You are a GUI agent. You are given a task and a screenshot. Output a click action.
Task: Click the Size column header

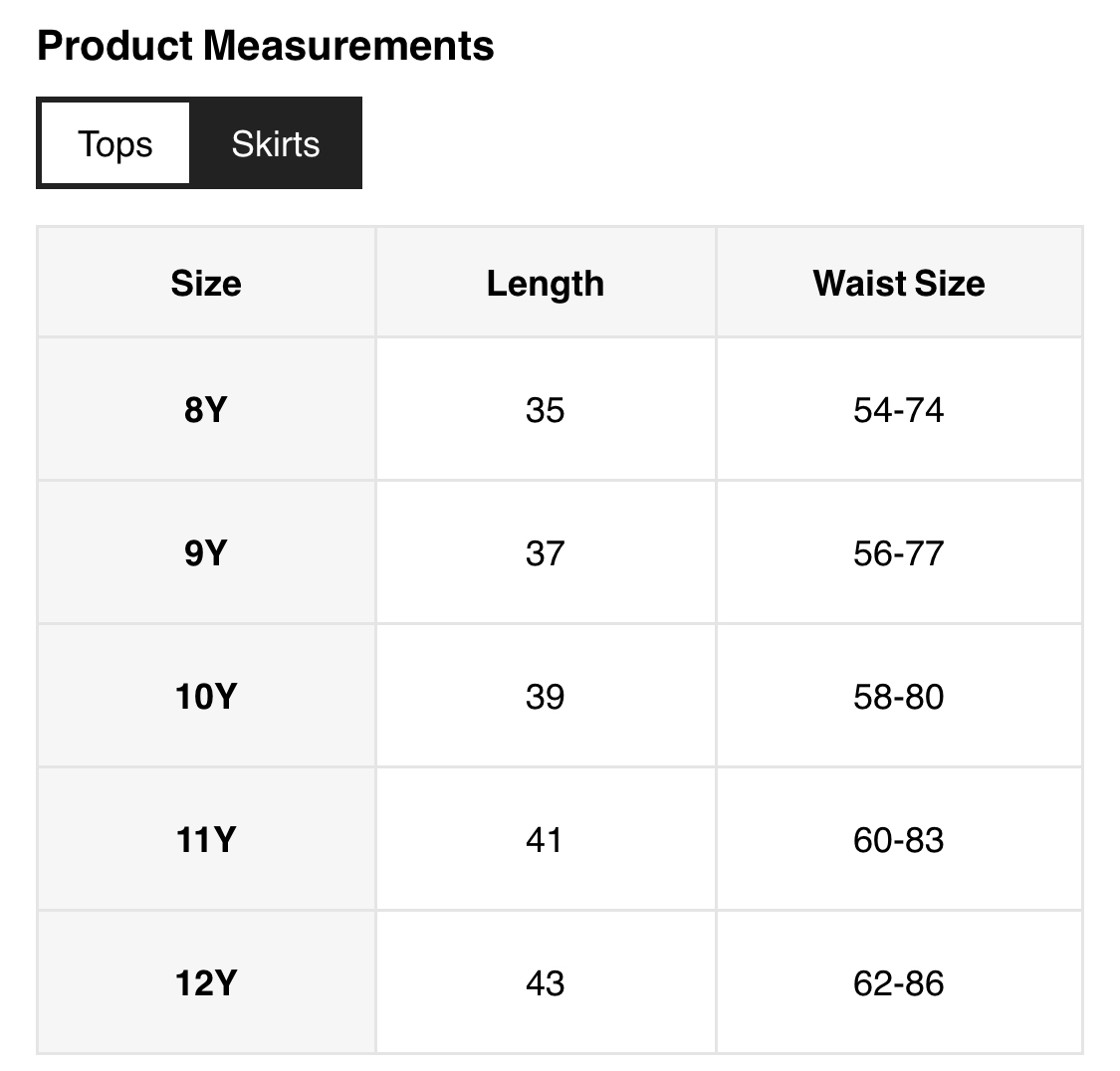click(x=206, y=284)
